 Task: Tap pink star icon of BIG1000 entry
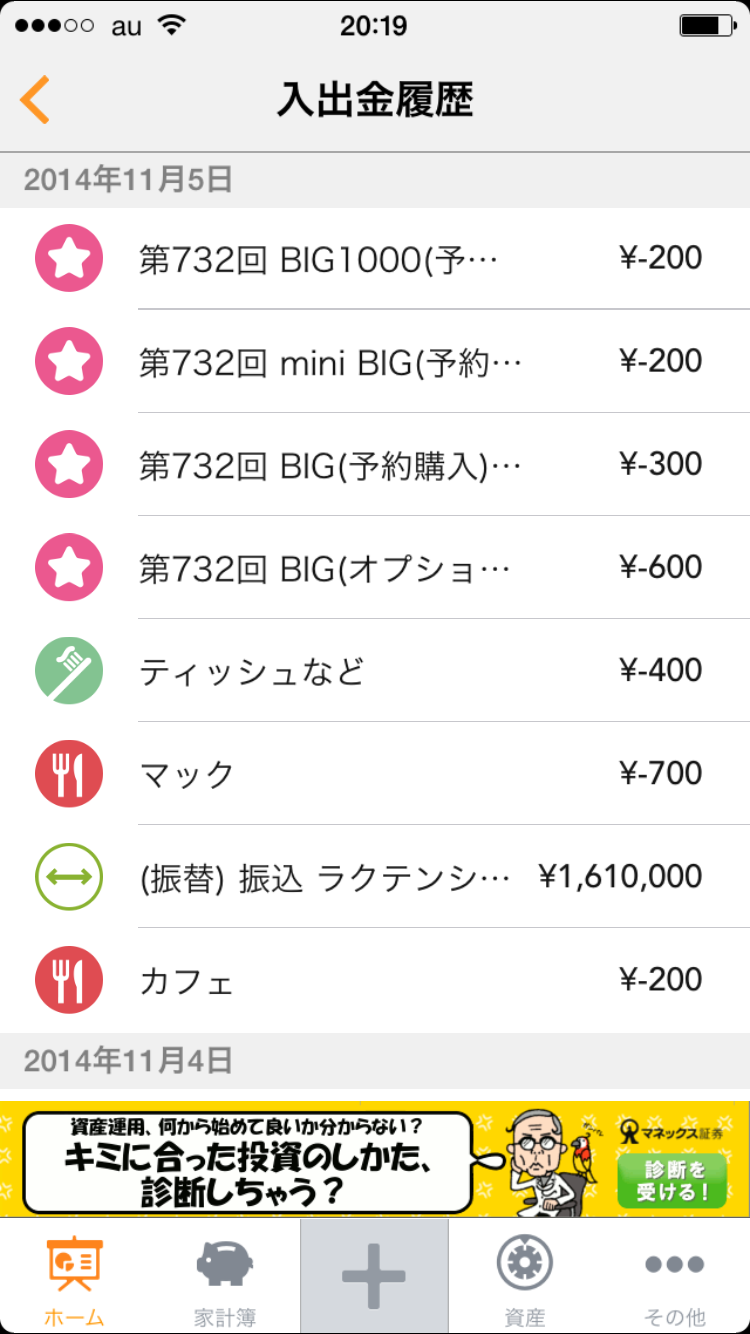click(x=69, y=259)
